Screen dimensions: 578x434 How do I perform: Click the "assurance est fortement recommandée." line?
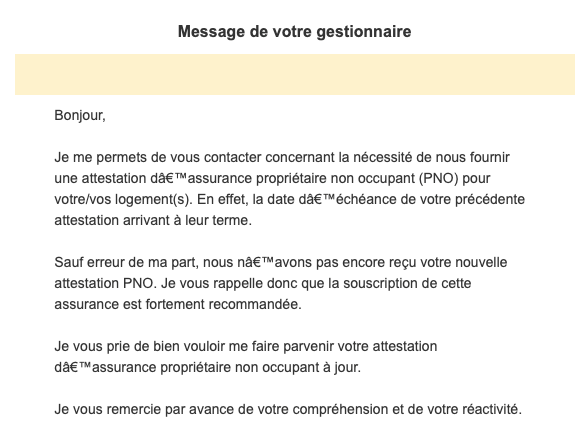[x=178, y=305]
